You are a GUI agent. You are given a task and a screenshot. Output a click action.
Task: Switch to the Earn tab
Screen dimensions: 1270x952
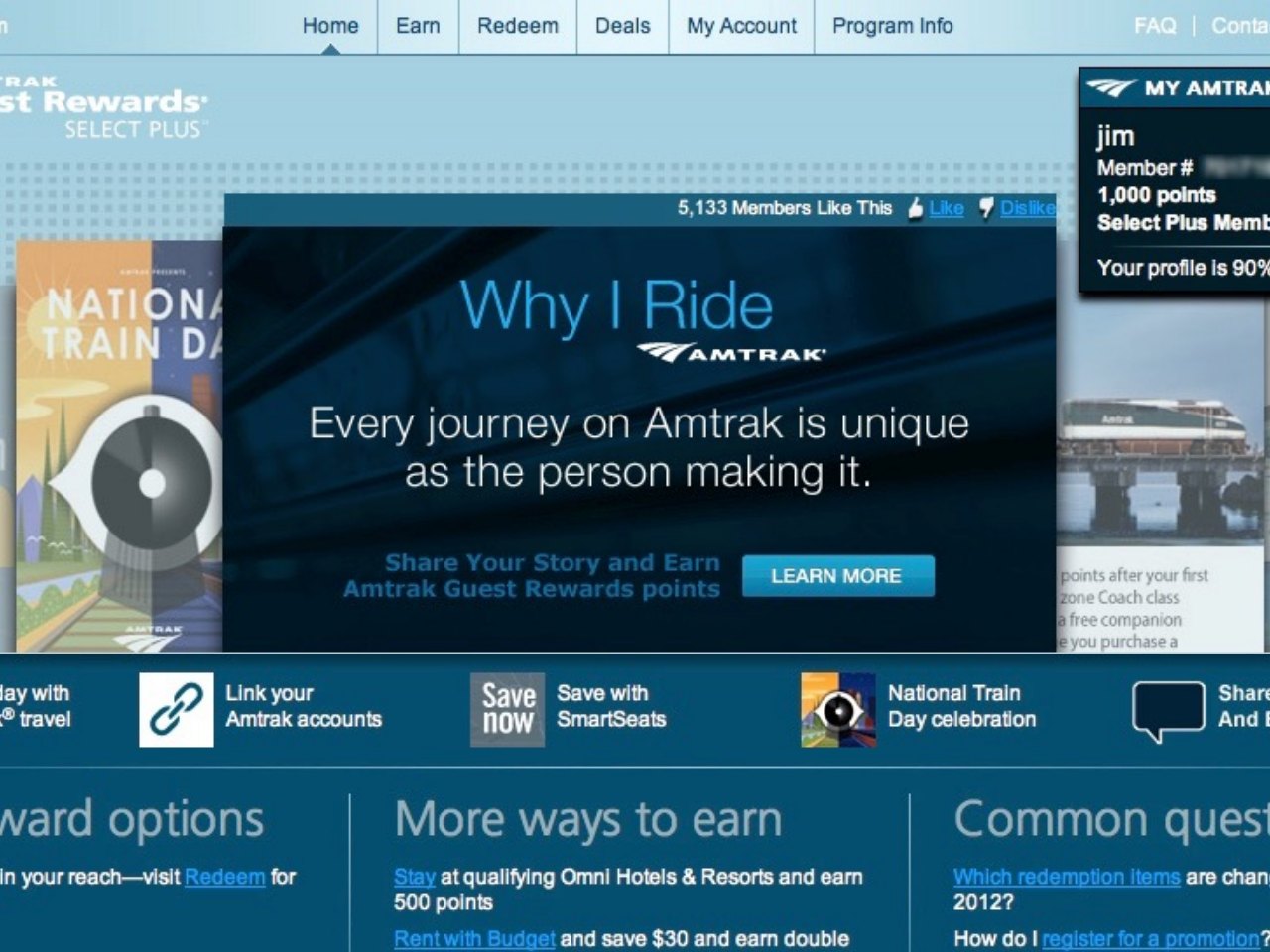click(418, 26)
